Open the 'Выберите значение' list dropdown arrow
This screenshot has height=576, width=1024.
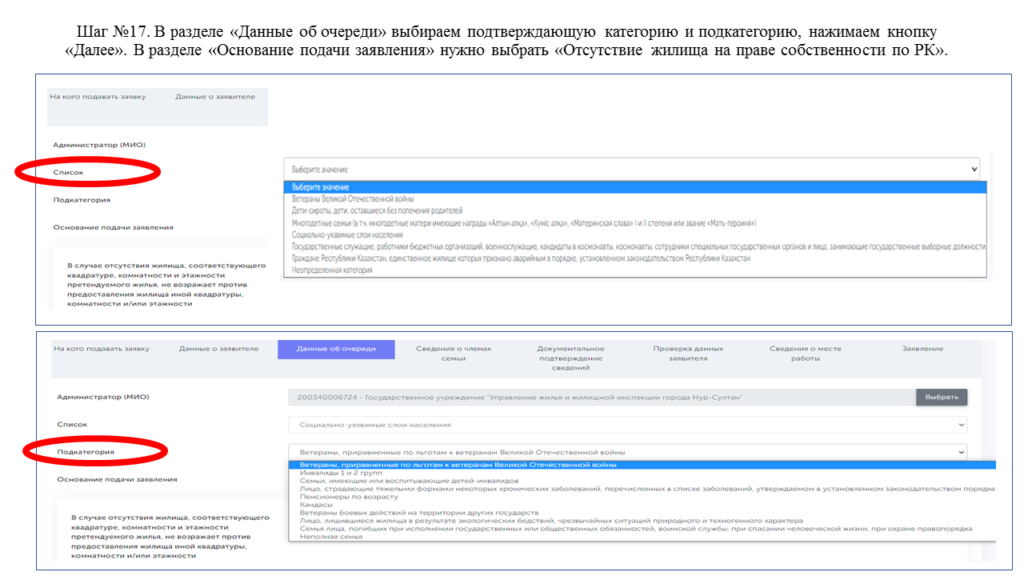974,170
